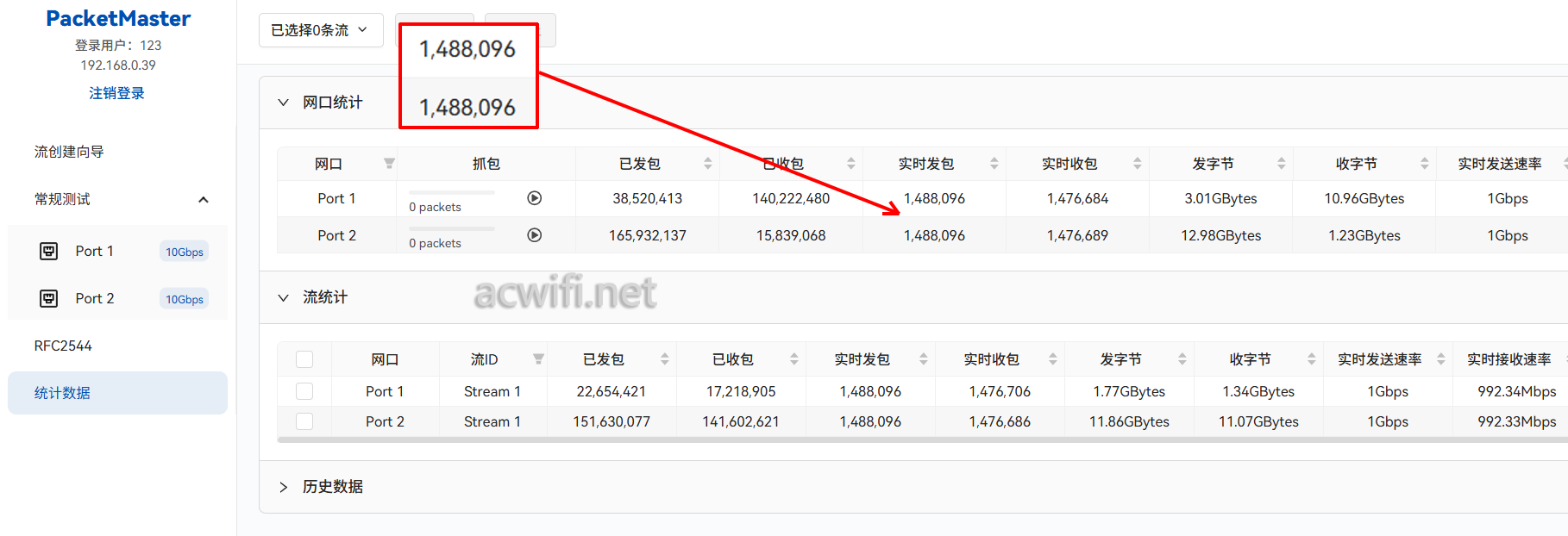1568x536 pixels.
Task: Sort port statistics by 已发包 column
Action: (707, 164)
